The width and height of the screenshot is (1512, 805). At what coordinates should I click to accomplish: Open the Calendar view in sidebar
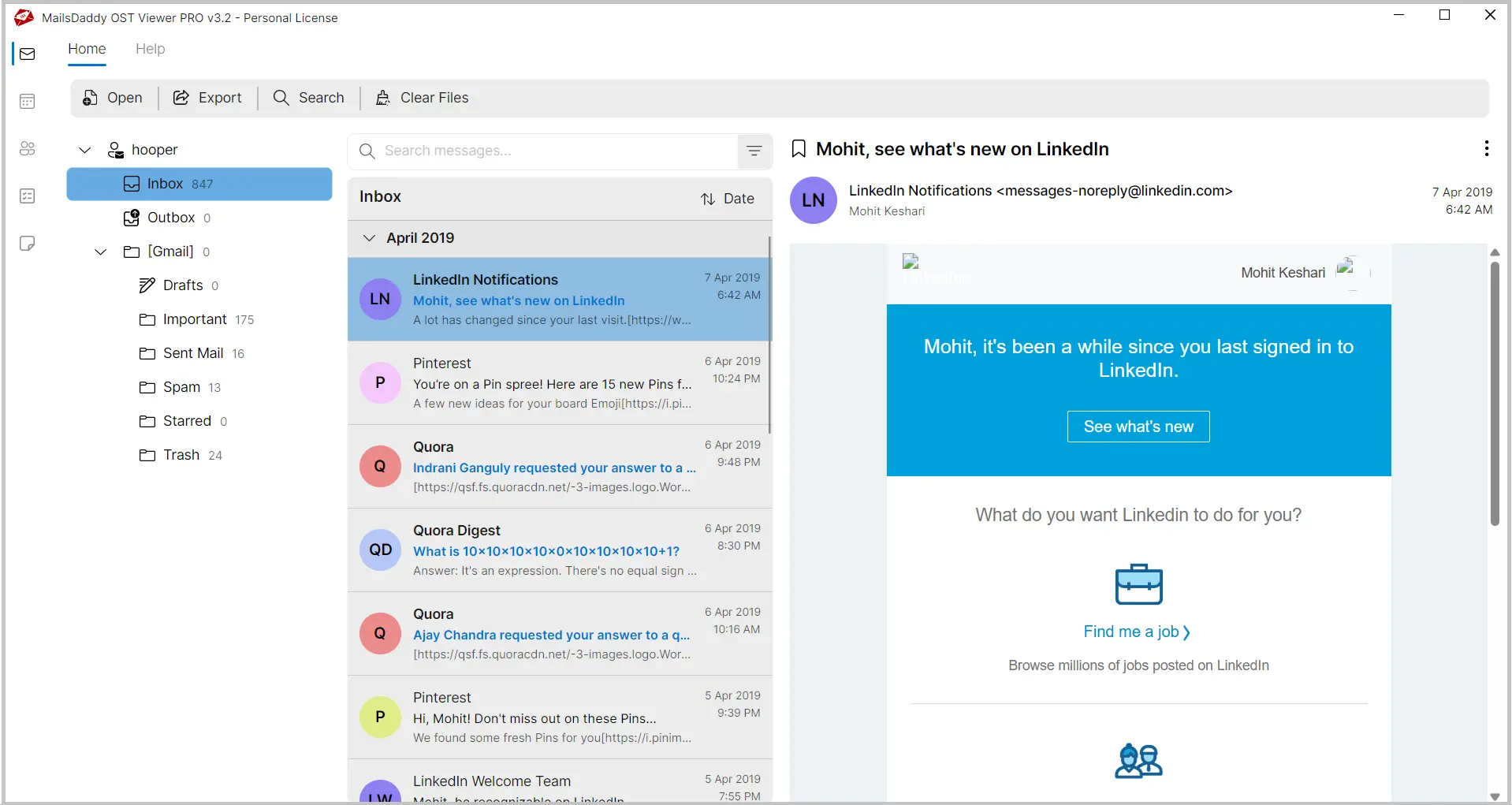point(28,101)
